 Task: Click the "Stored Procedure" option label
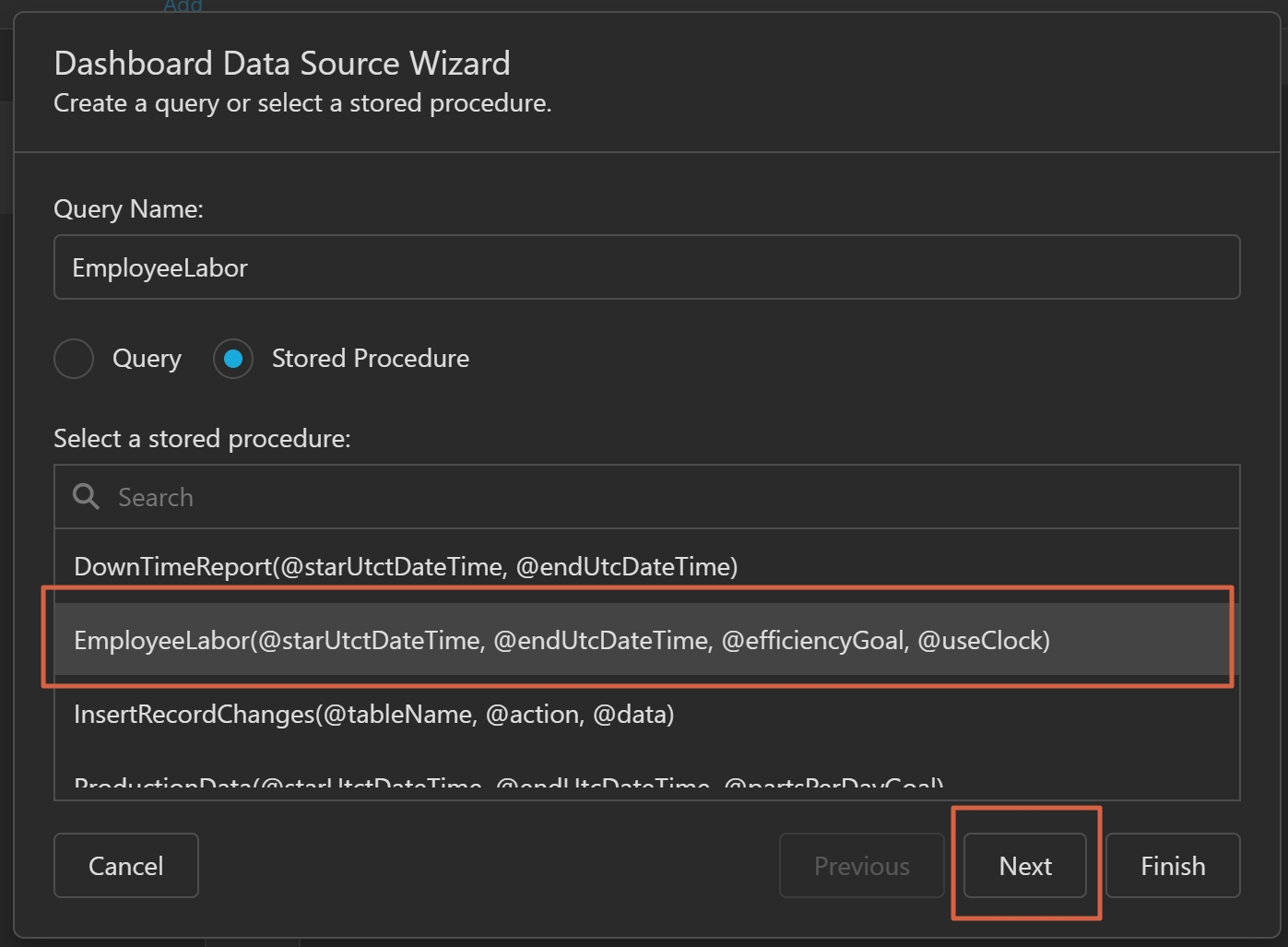click(x=370, y=359)
